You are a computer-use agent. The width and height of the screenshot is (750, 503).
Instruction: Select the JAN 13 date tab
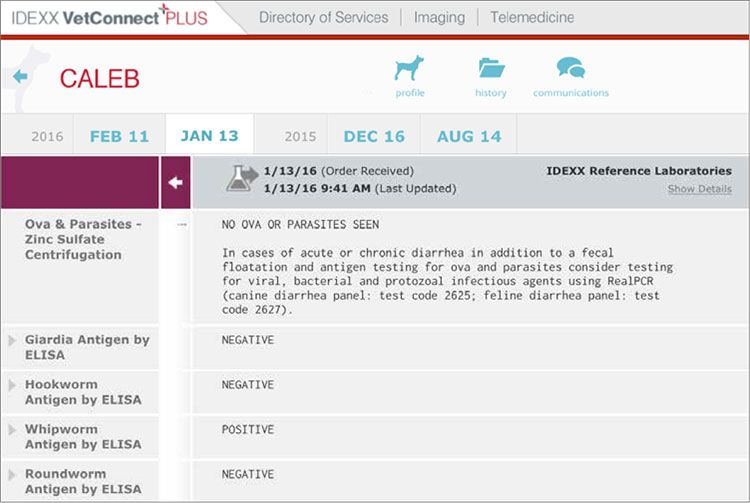[x=210, y=136]
